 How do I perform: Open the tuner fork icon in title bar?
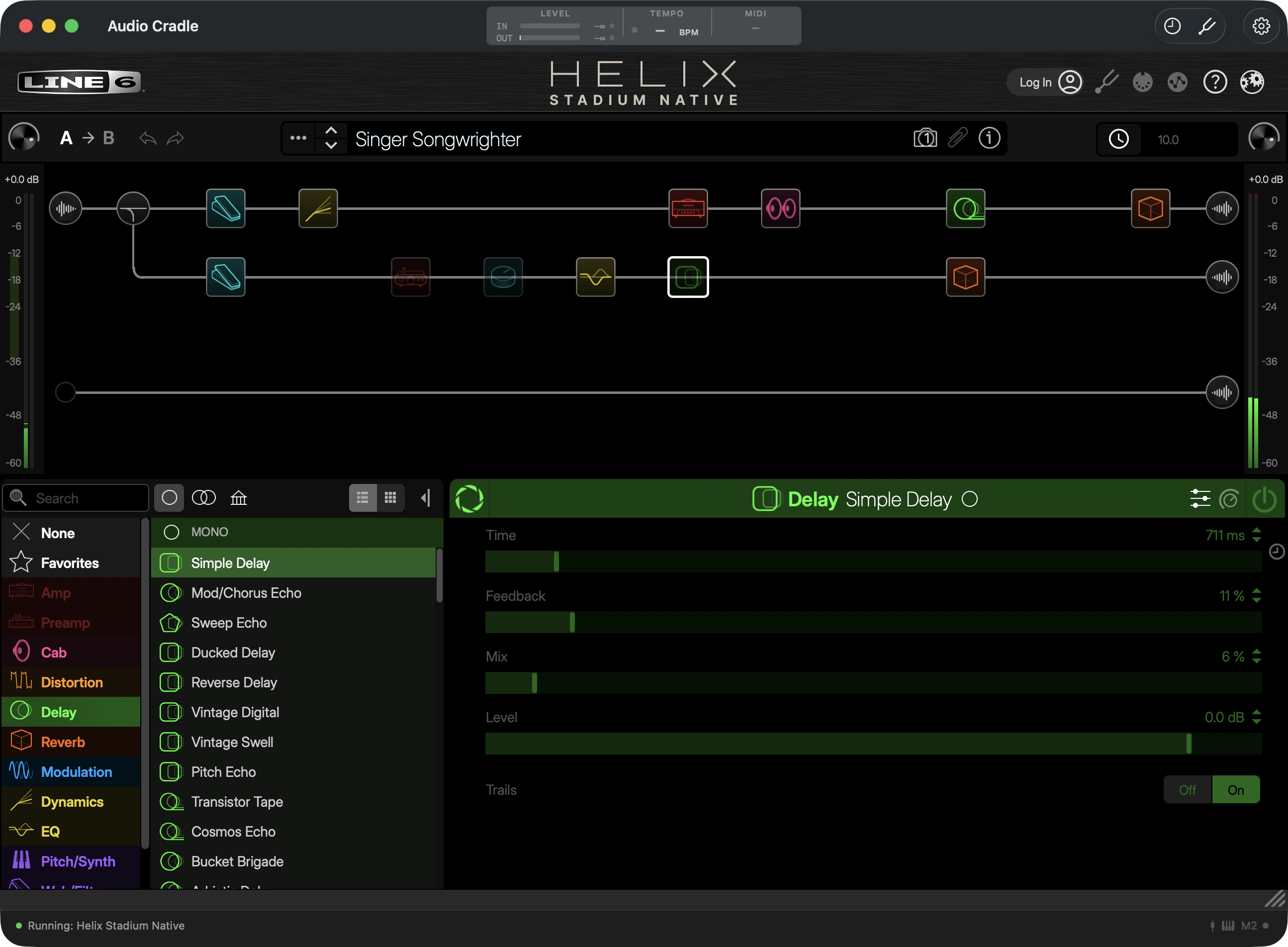(1206, 26)
